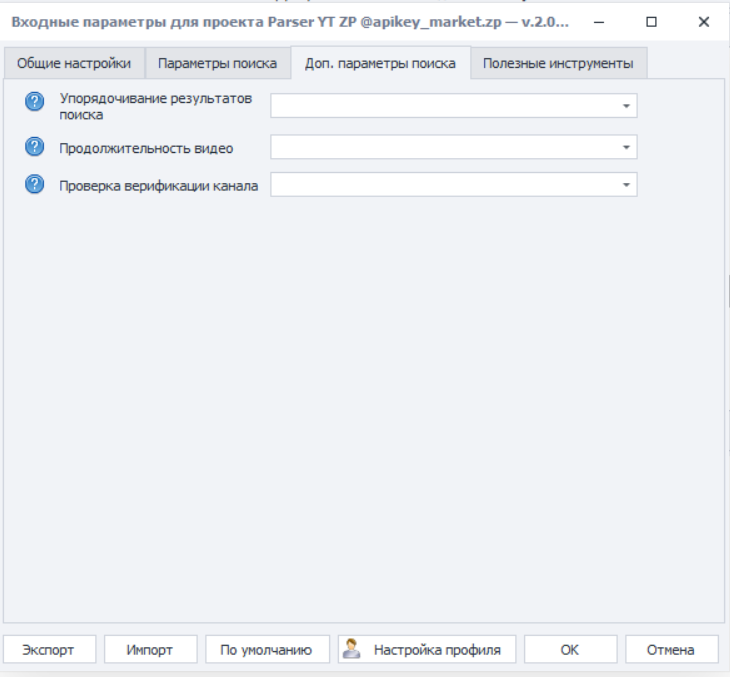Go to the Полезные инструменты tab
The image size is (730, 677).
557,63
